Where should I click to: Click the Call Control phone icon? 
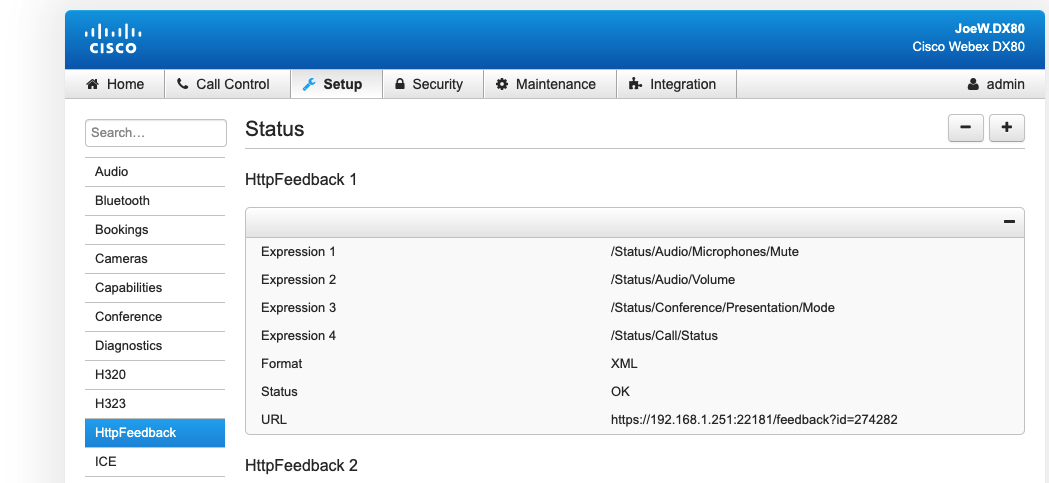pos(183,84)
